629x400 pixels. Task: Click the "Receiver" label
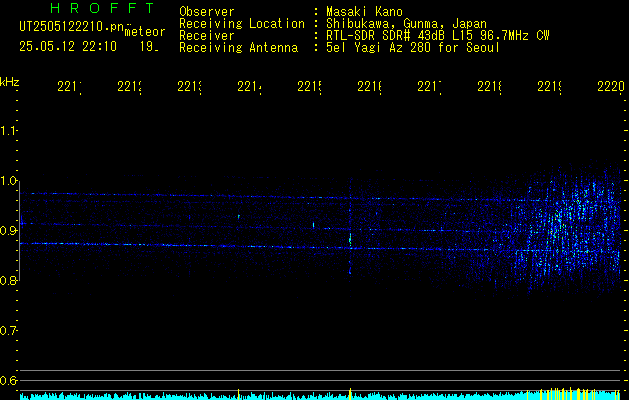207,36
